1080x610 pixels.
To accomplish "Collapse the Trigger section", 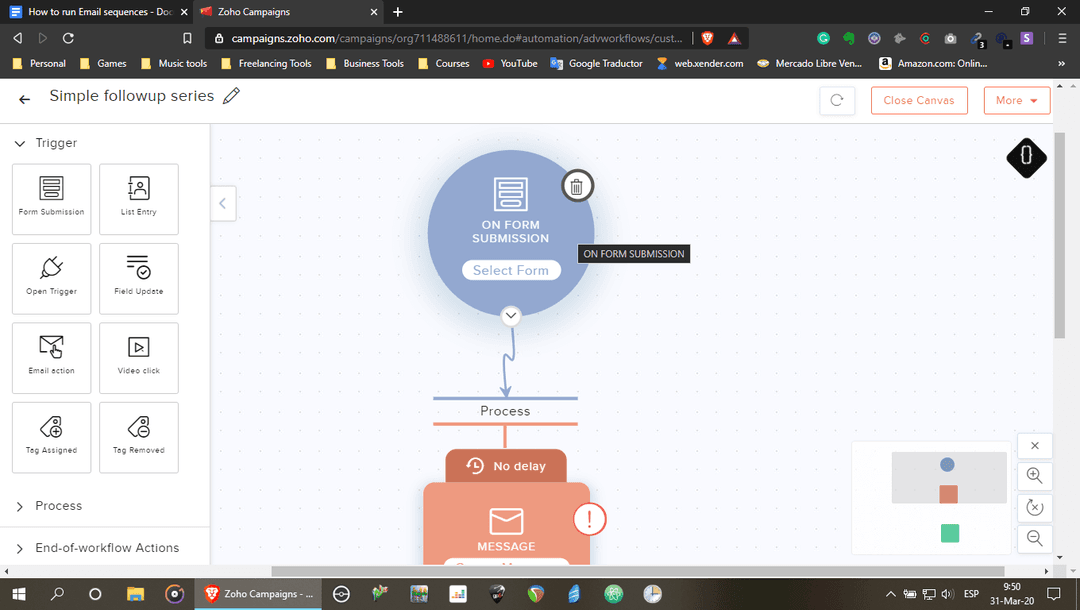I will point(20,143).
